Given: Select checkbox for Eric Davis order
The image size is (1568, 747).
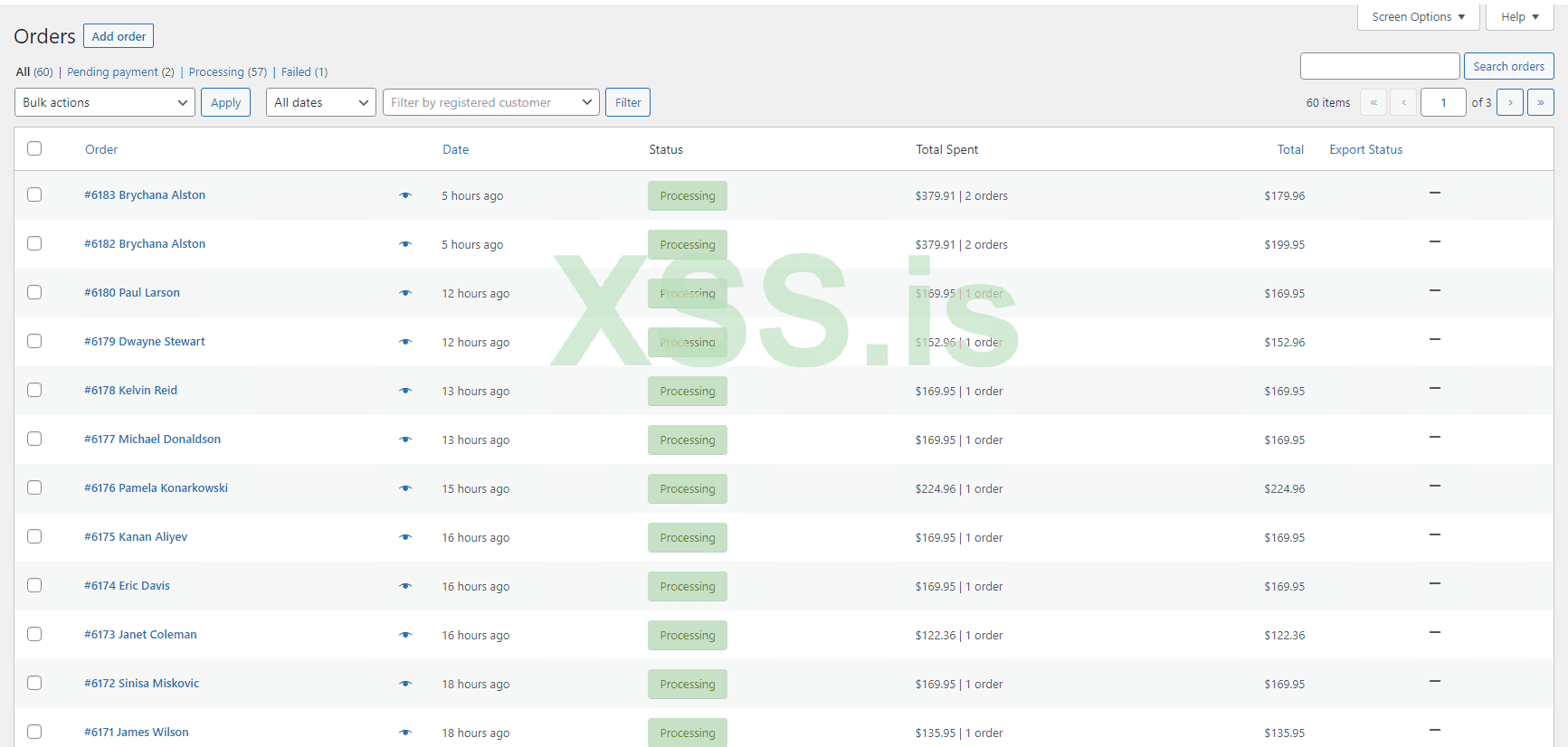Looking at the screenshot, I should pyautogui.click(x=34, y=585).
